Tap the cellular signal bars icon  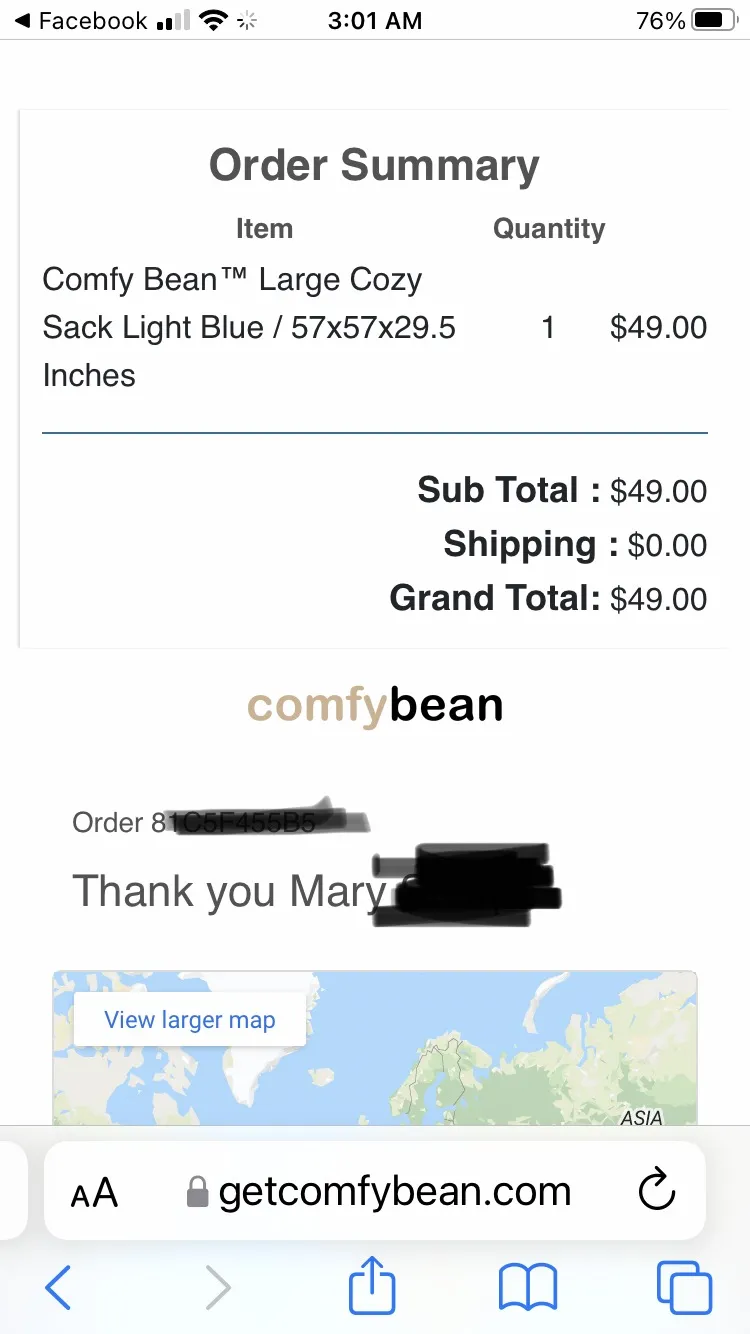click(173, 20)
